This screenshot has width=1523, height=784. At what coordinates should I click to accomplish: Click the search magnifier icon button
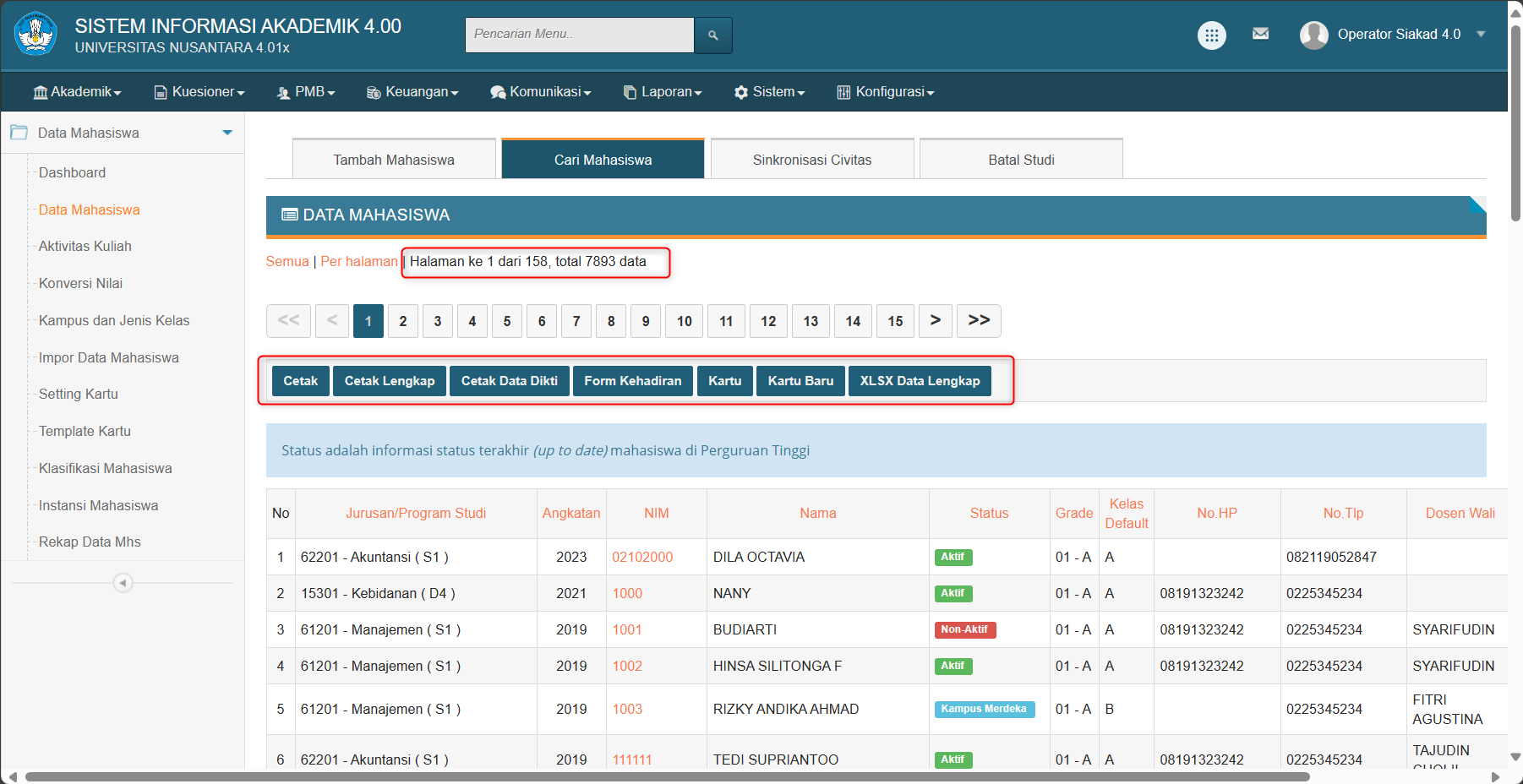712,35
